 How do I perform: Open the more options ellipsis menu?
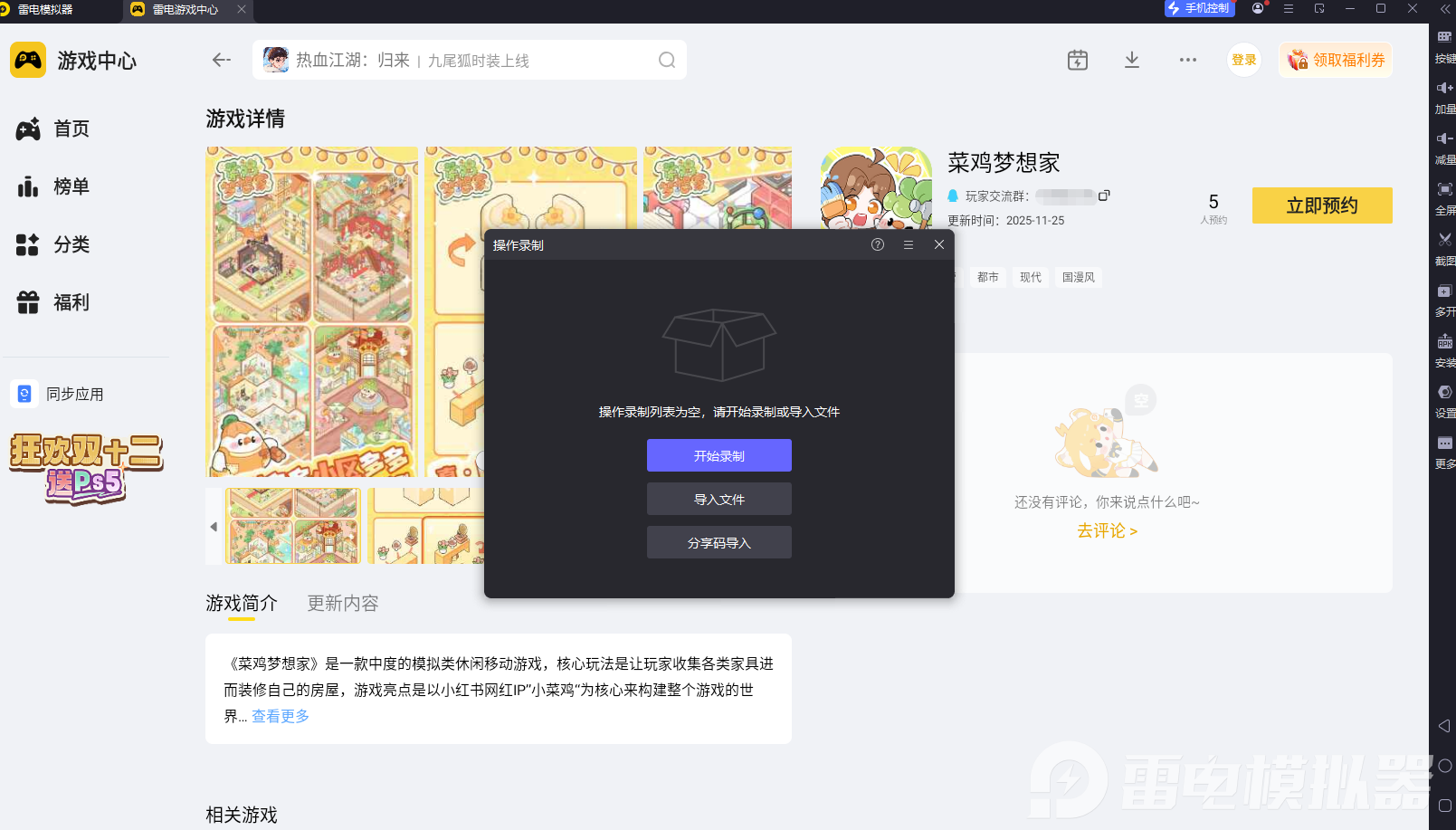coord(1187,60)
